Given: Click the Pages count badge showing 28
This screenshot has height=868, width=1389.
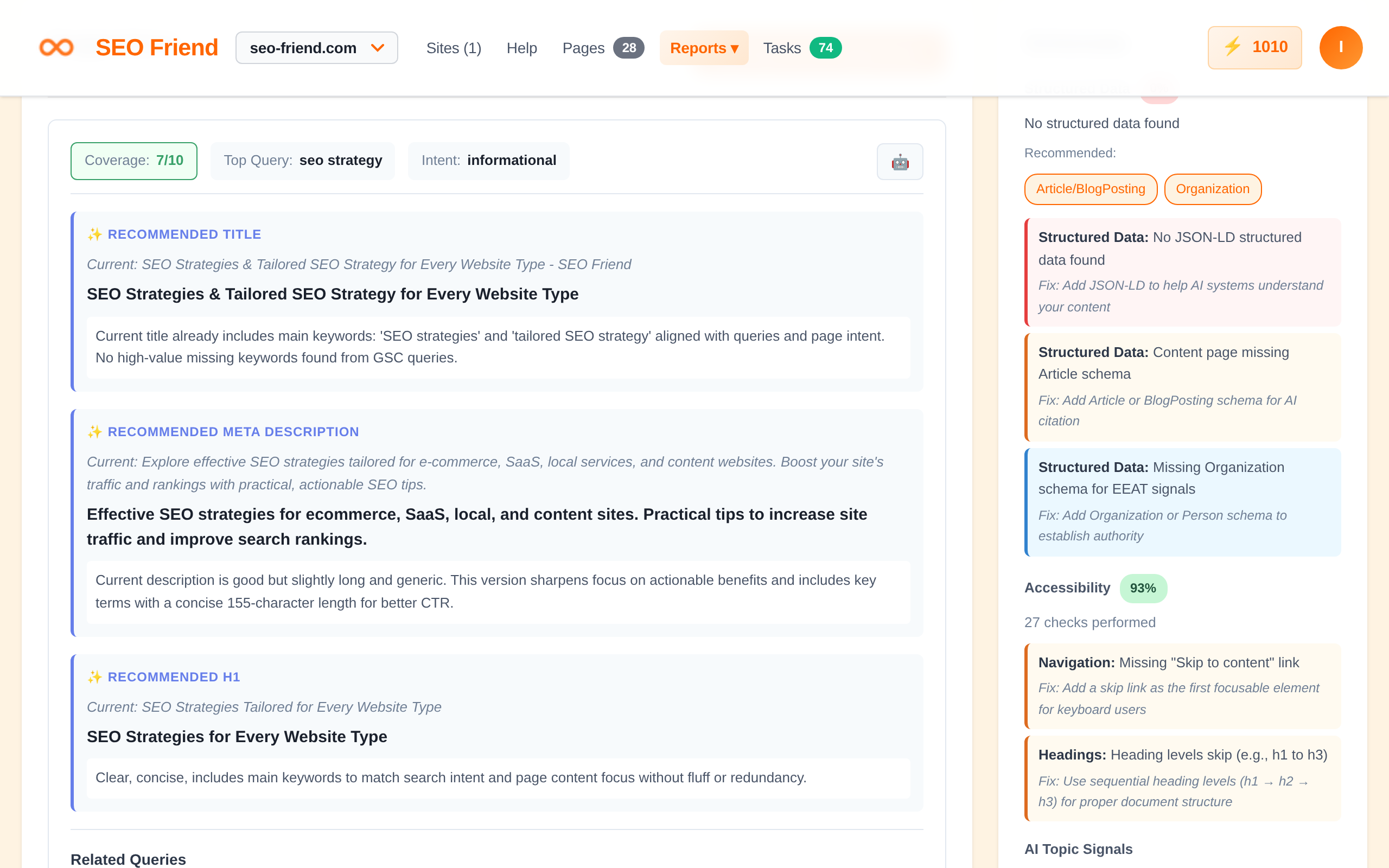Looking at the screenshot, I should (x=629, y=48).
